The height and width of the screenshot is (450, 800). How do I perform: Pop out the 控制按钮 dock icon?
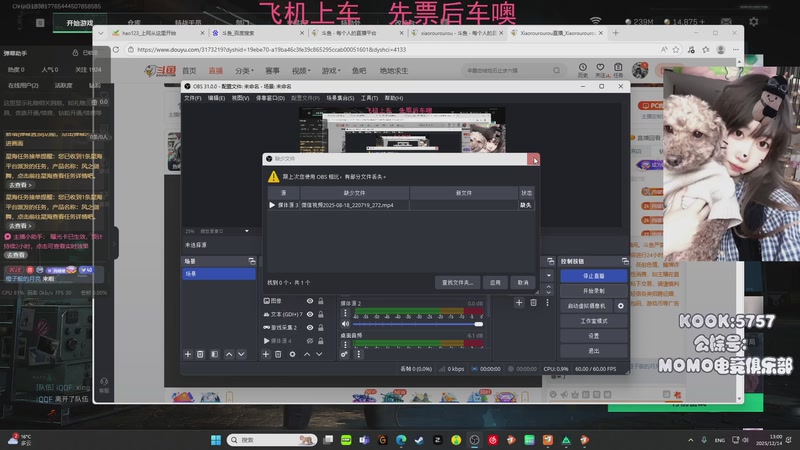pyautogui.click(x=625, y=261)
